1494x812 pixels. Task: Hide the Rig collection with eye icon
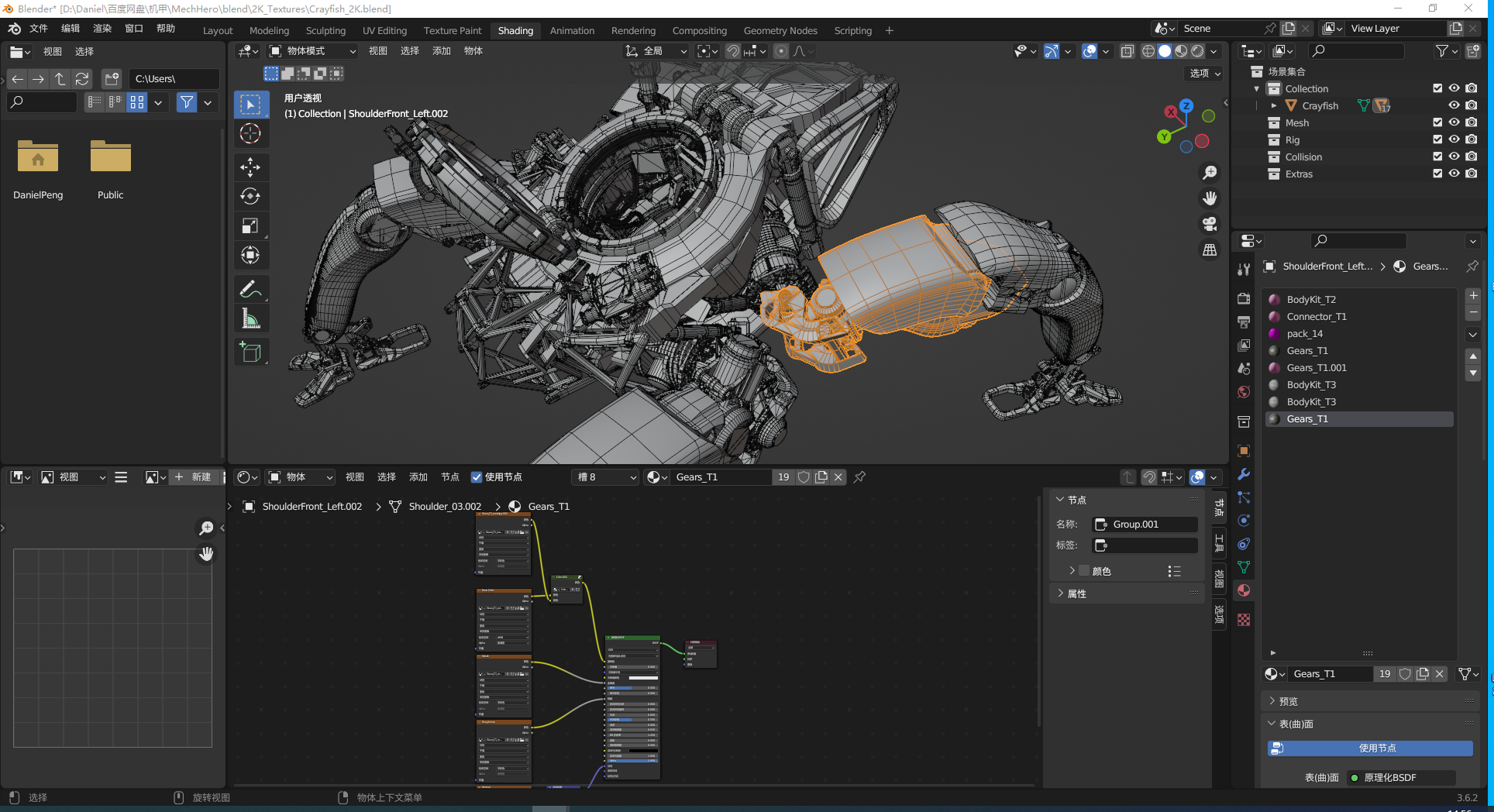[x=1454, y=139]
